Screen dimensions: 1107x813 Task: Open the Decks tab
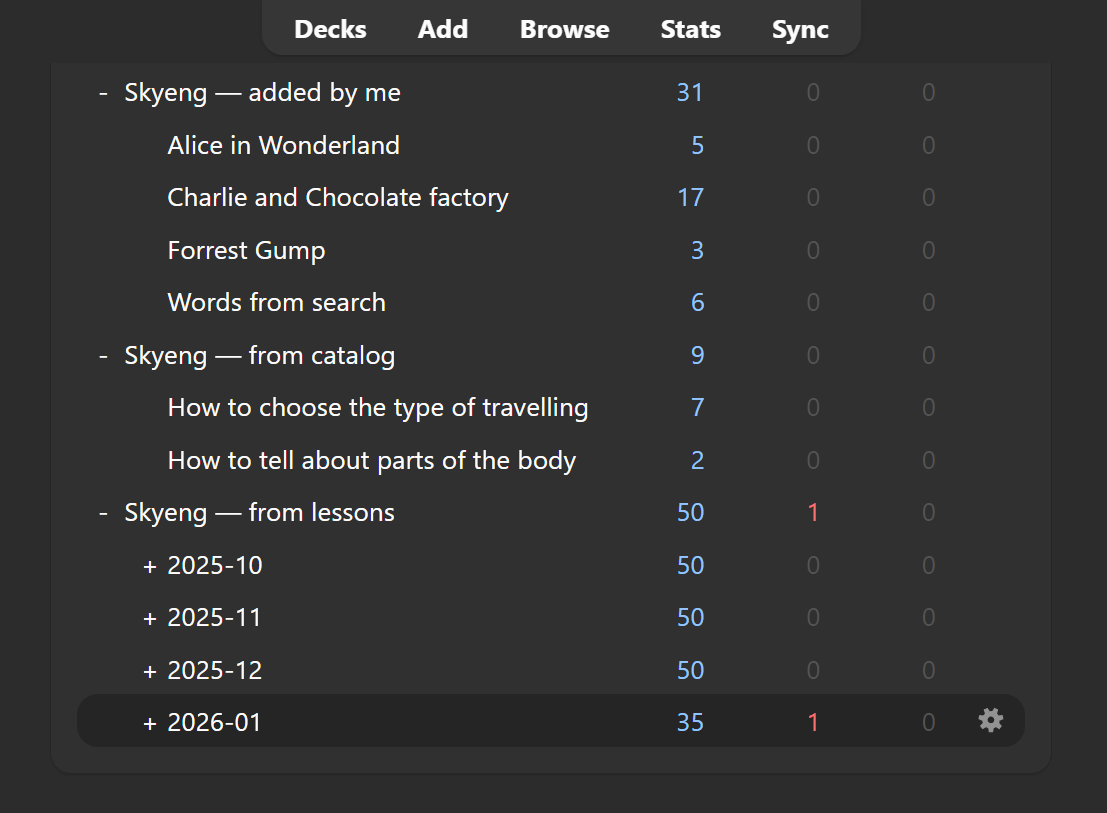330,29
